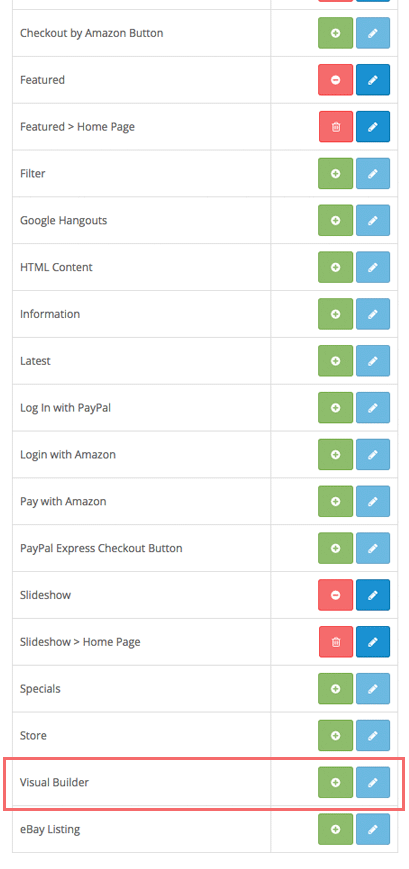
Task: Delete the Slideshow > Home Page module
Action: [336, 642]
